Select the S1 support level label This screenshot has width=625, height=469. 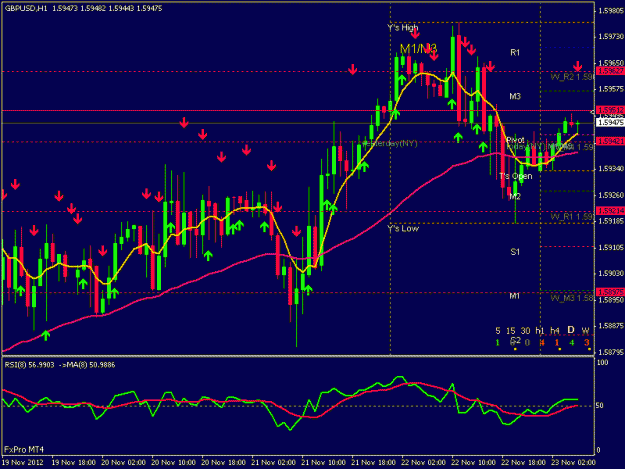click(x=515, y=252)
